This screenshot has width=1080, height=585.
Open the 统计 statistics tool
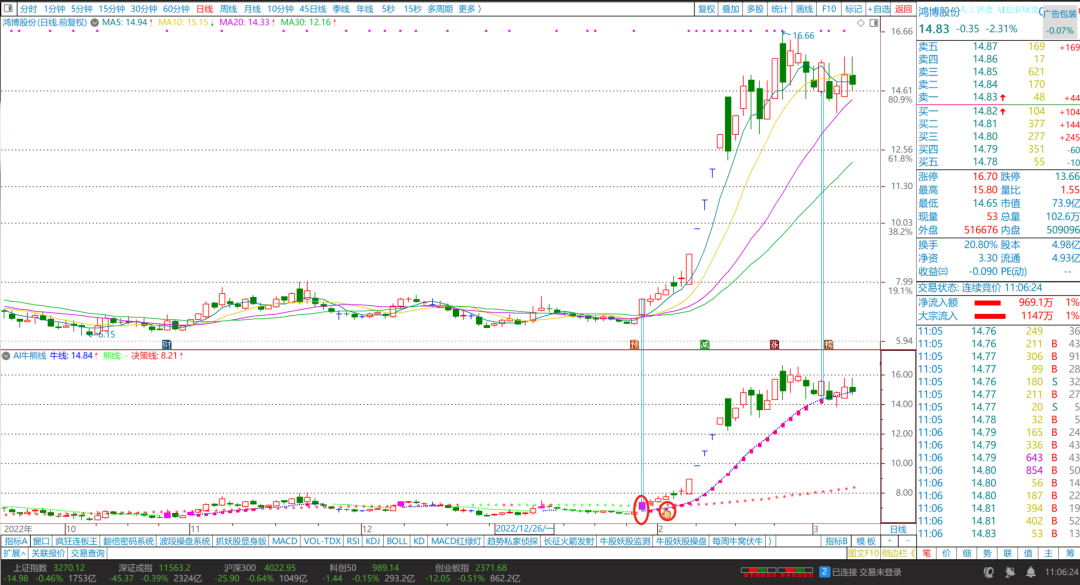(x=780, y=9)
